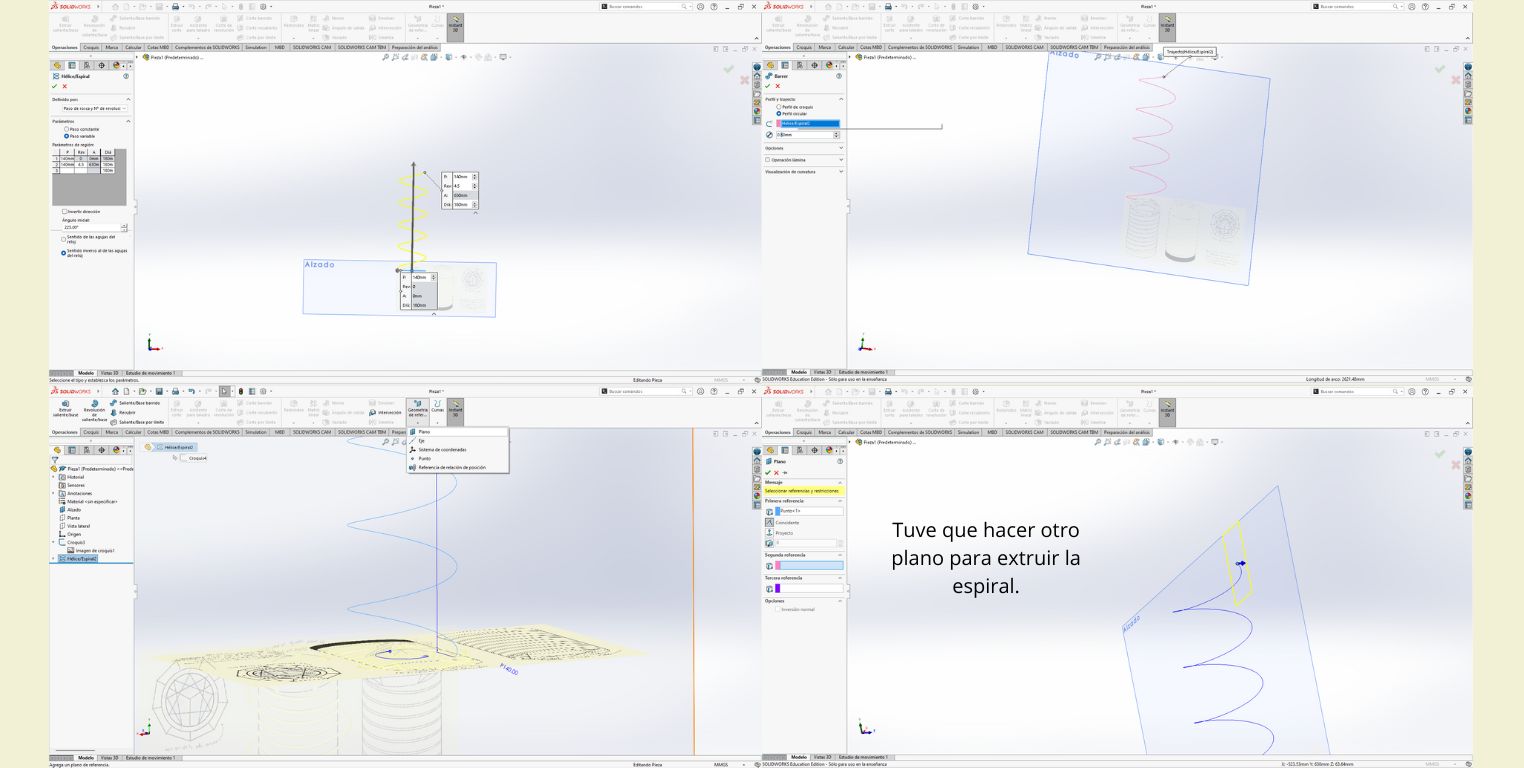This screenshot has width=1524, height=768.
Task: Click the highlighted Hélice/Espiral2 path selection box
Action: [x=808, y=124]
